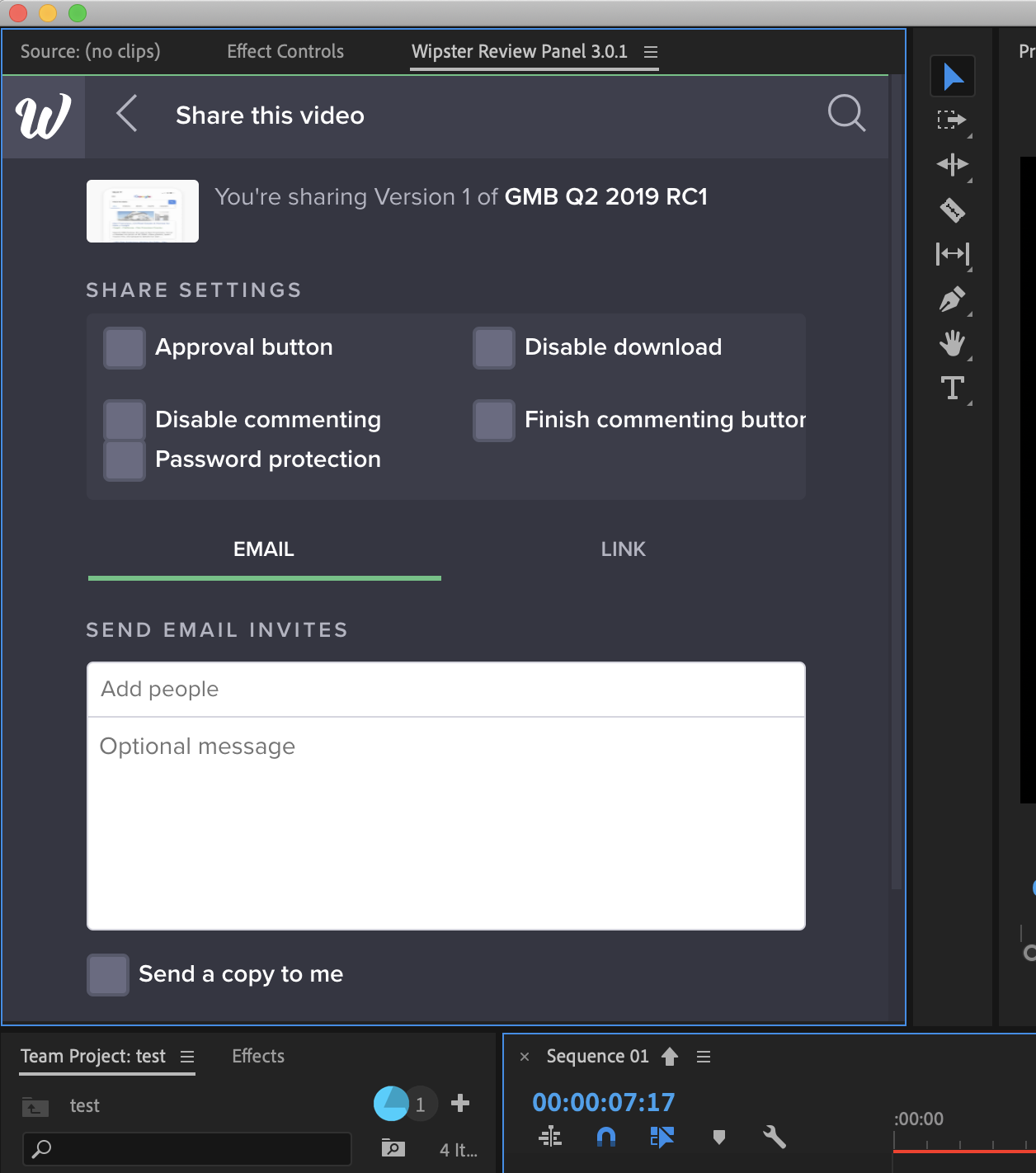Click the share upload arrow beside Sequence 01

tap(670, 1057)
